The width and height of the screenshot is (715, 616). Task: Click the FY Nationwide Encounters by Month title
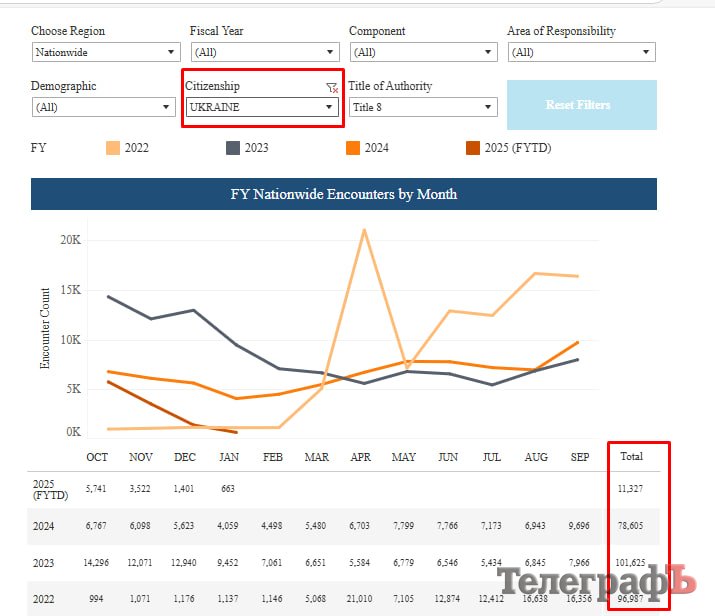[344, 194]
